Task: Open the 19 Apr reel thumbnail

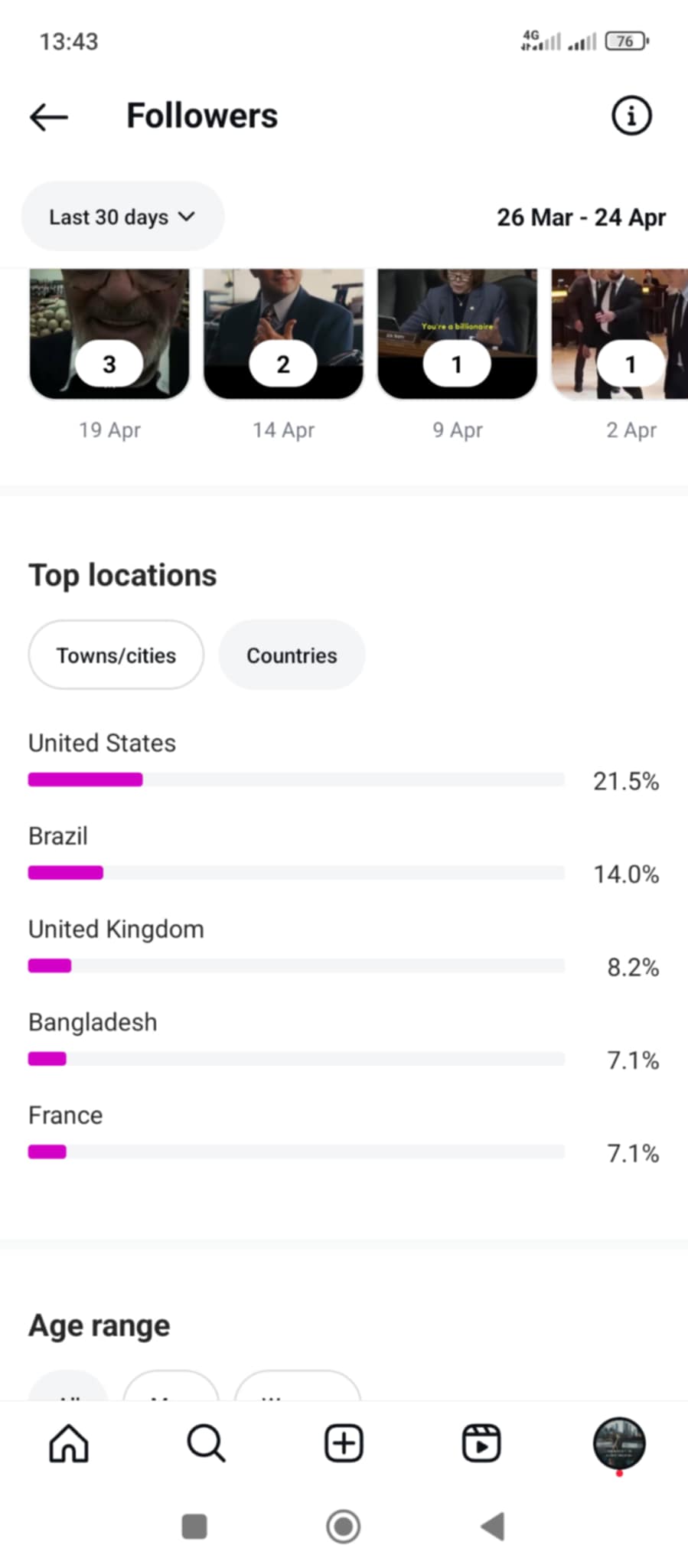Action: 109,333
